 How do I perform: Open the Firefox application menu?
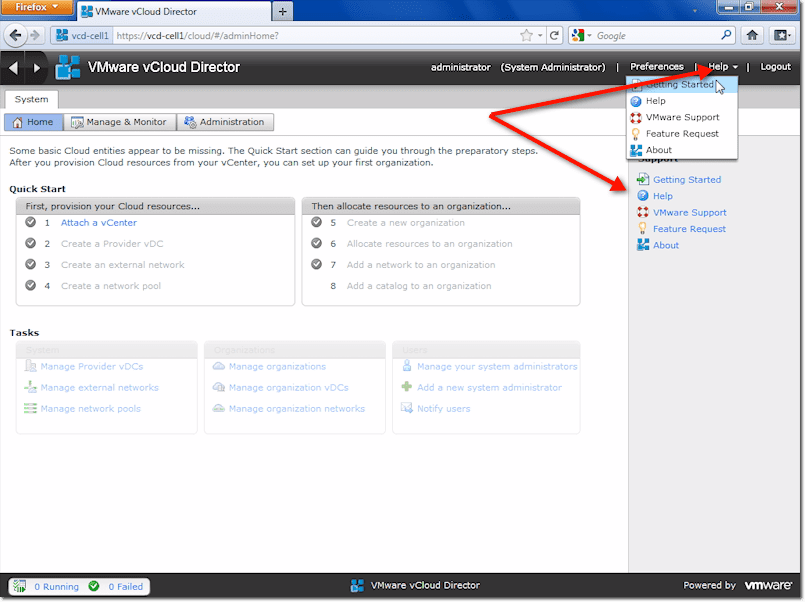tap(36, 7)
